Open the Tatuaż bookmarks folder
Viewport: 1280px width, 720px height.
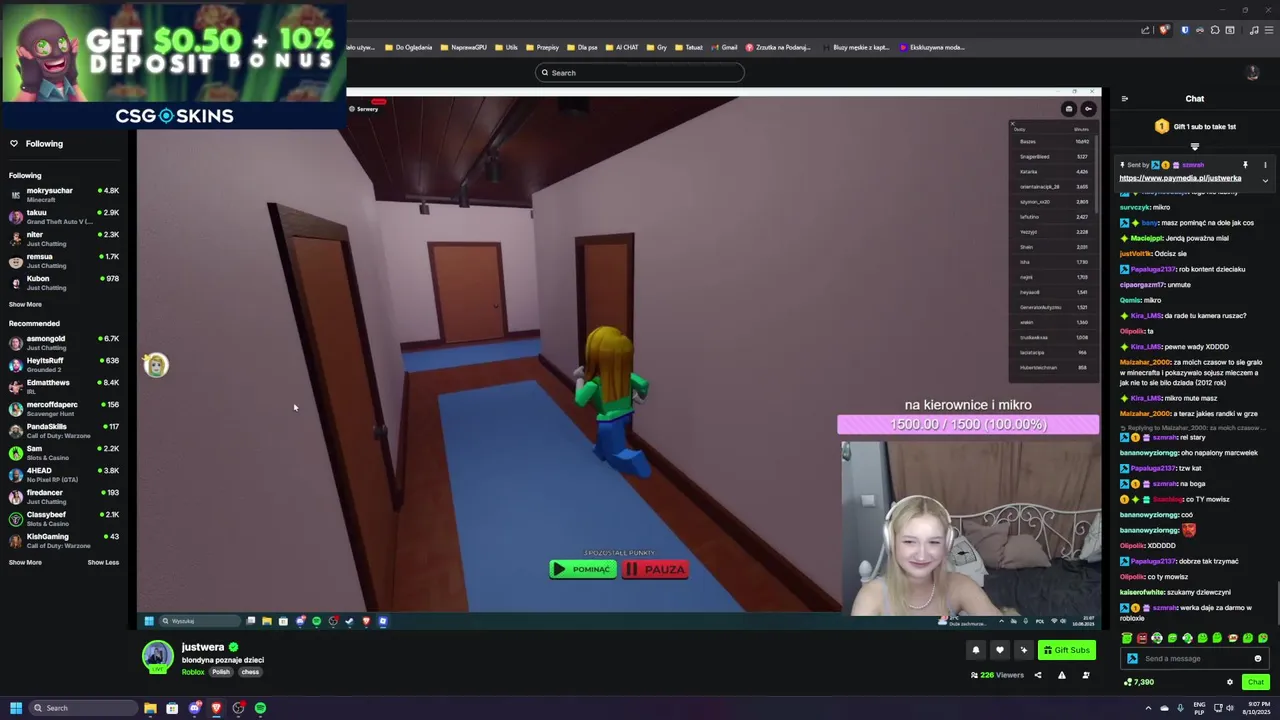click(x=688, y=47)
